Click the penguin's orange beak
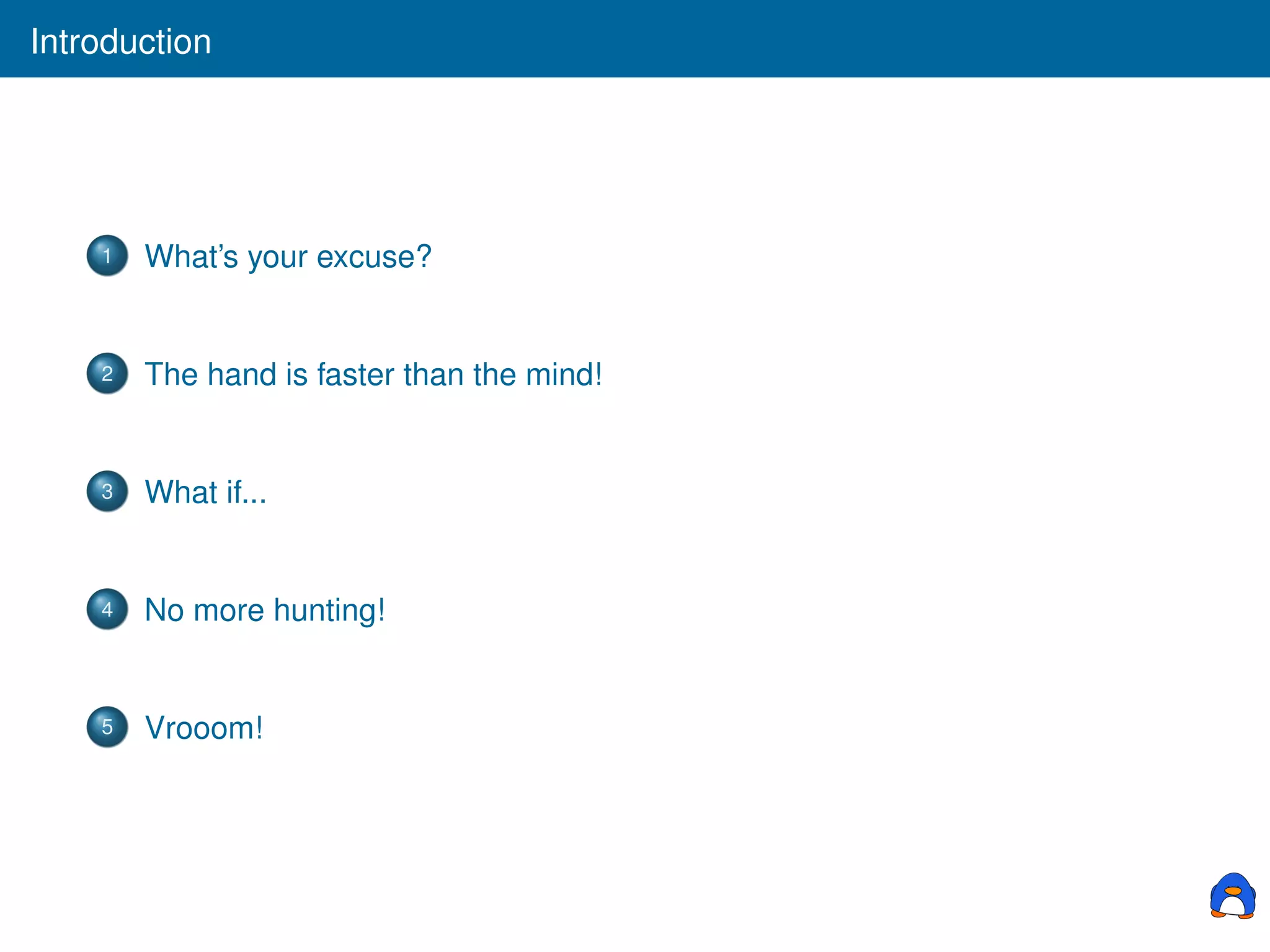 [1233, 891]
